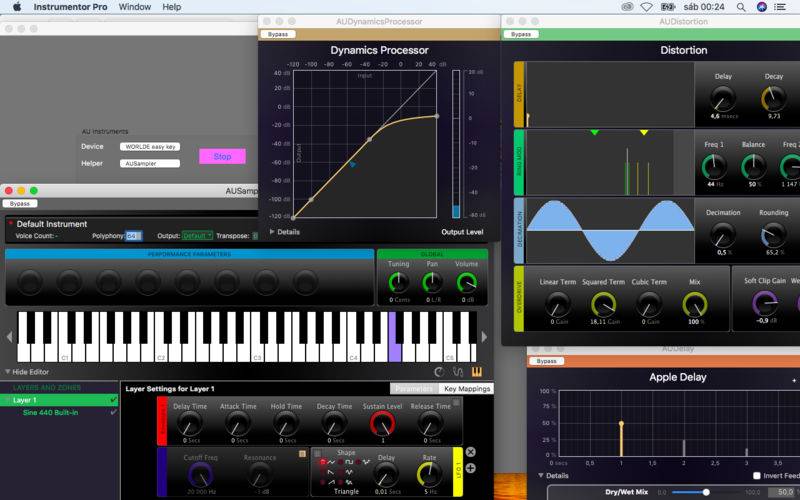The width and height of the screenshot is (800, 500).
Task: Open the Help menu
Action: (171, 7)
